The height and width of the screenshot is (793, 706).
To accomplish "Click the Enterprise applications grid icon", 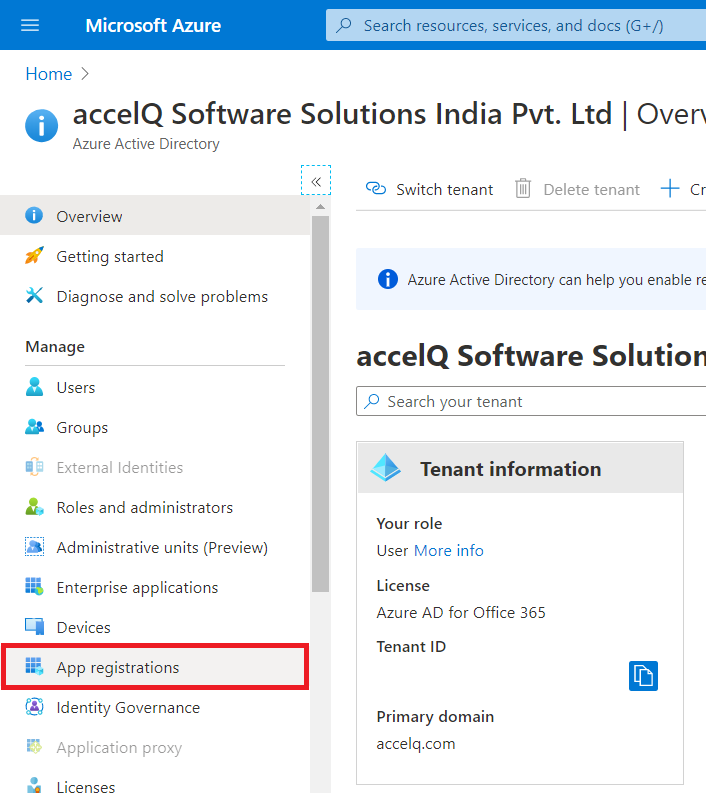I will [x=34, y=586].
